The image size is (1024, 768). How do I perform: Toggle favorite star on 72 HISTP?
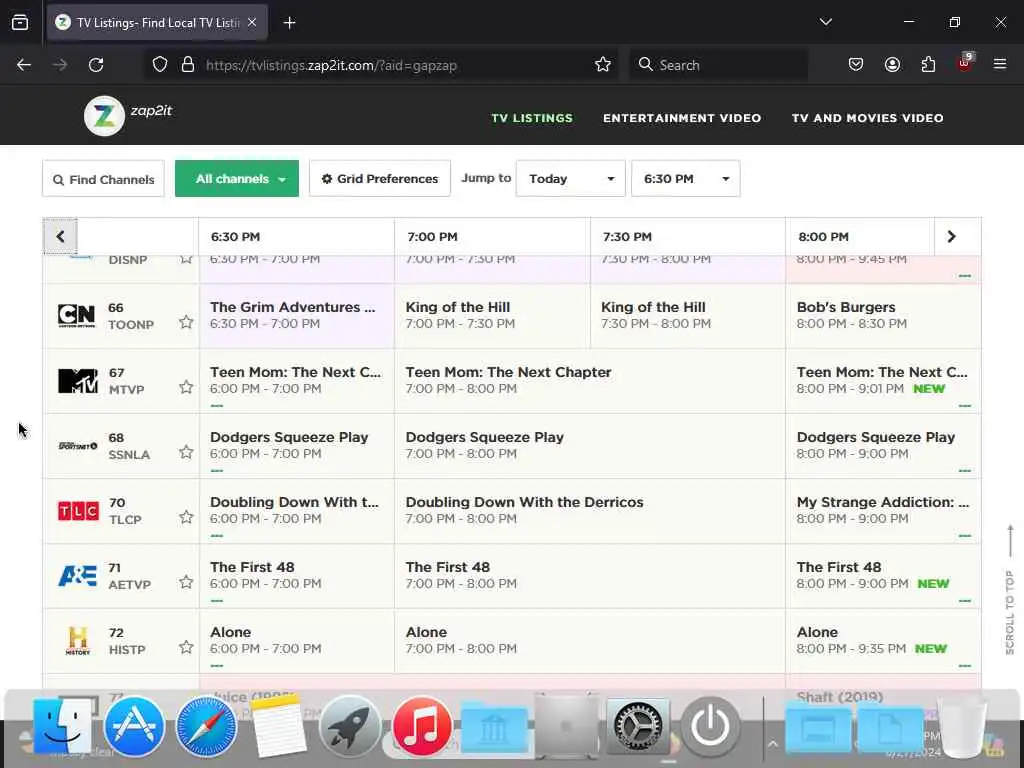pos(186,647)
